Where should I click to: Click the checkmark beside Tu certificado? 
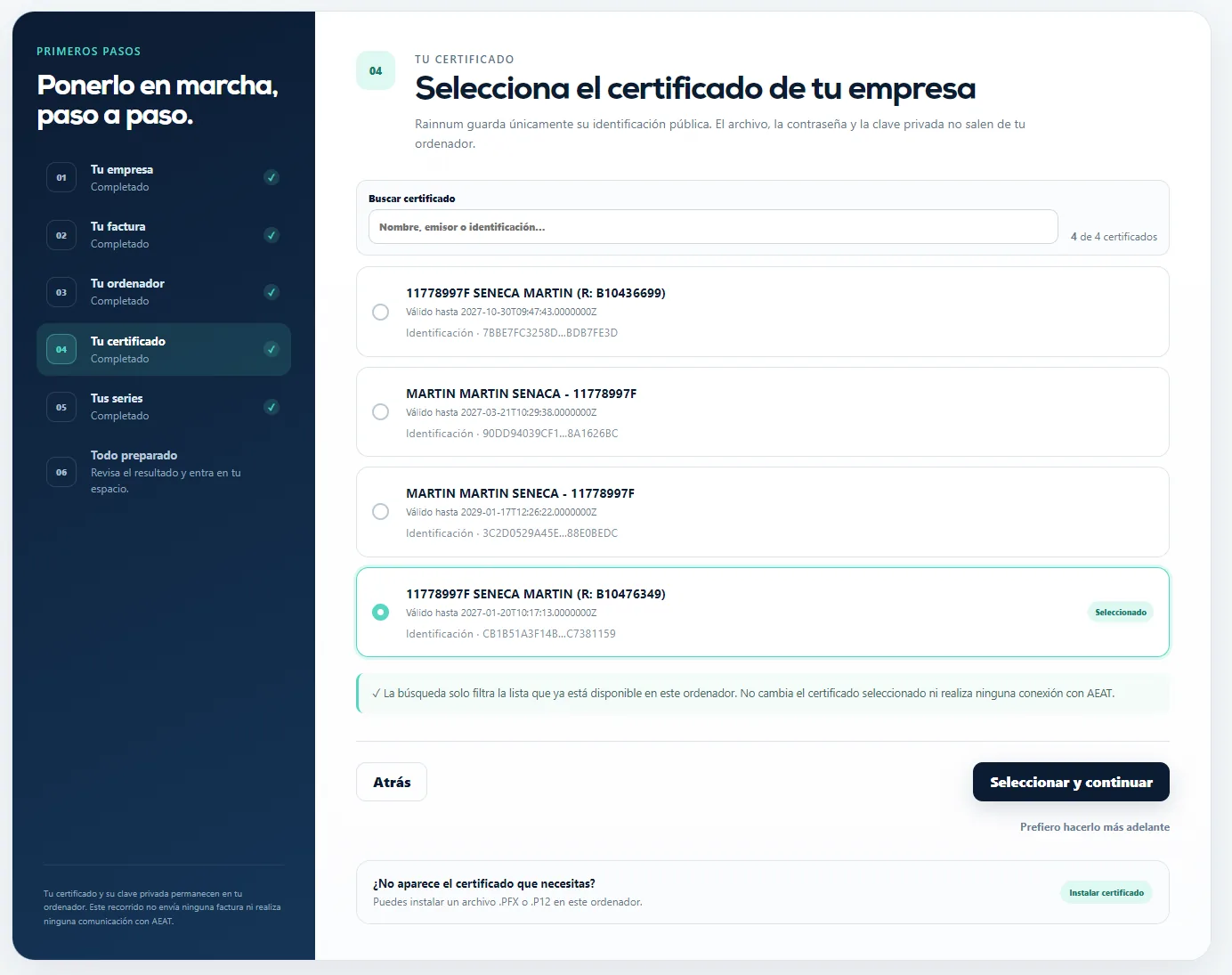(272, 349)
